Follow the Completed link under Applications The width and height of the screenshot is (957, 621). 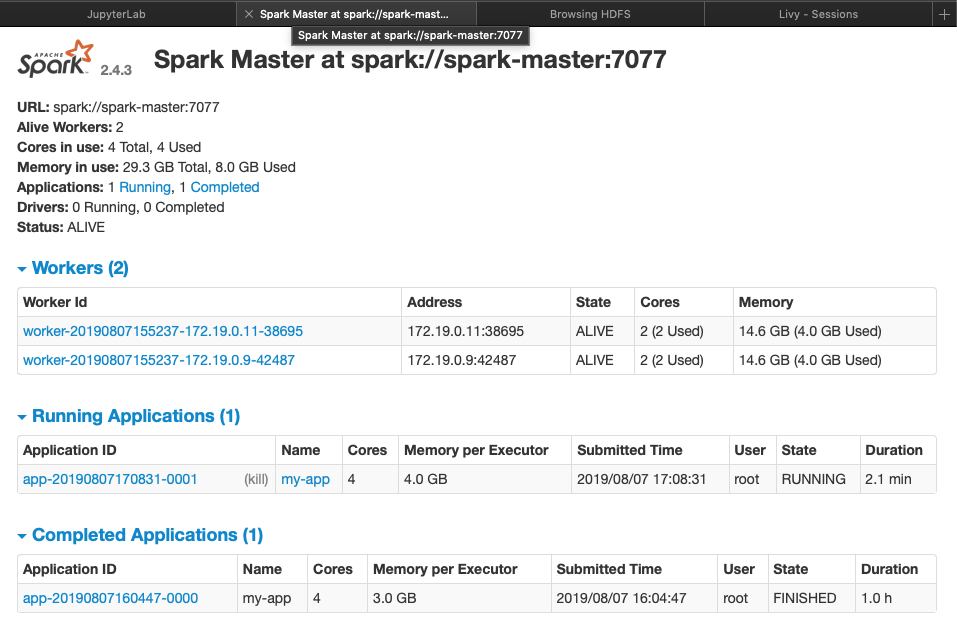pyautogui.click(x=225, y=187)
